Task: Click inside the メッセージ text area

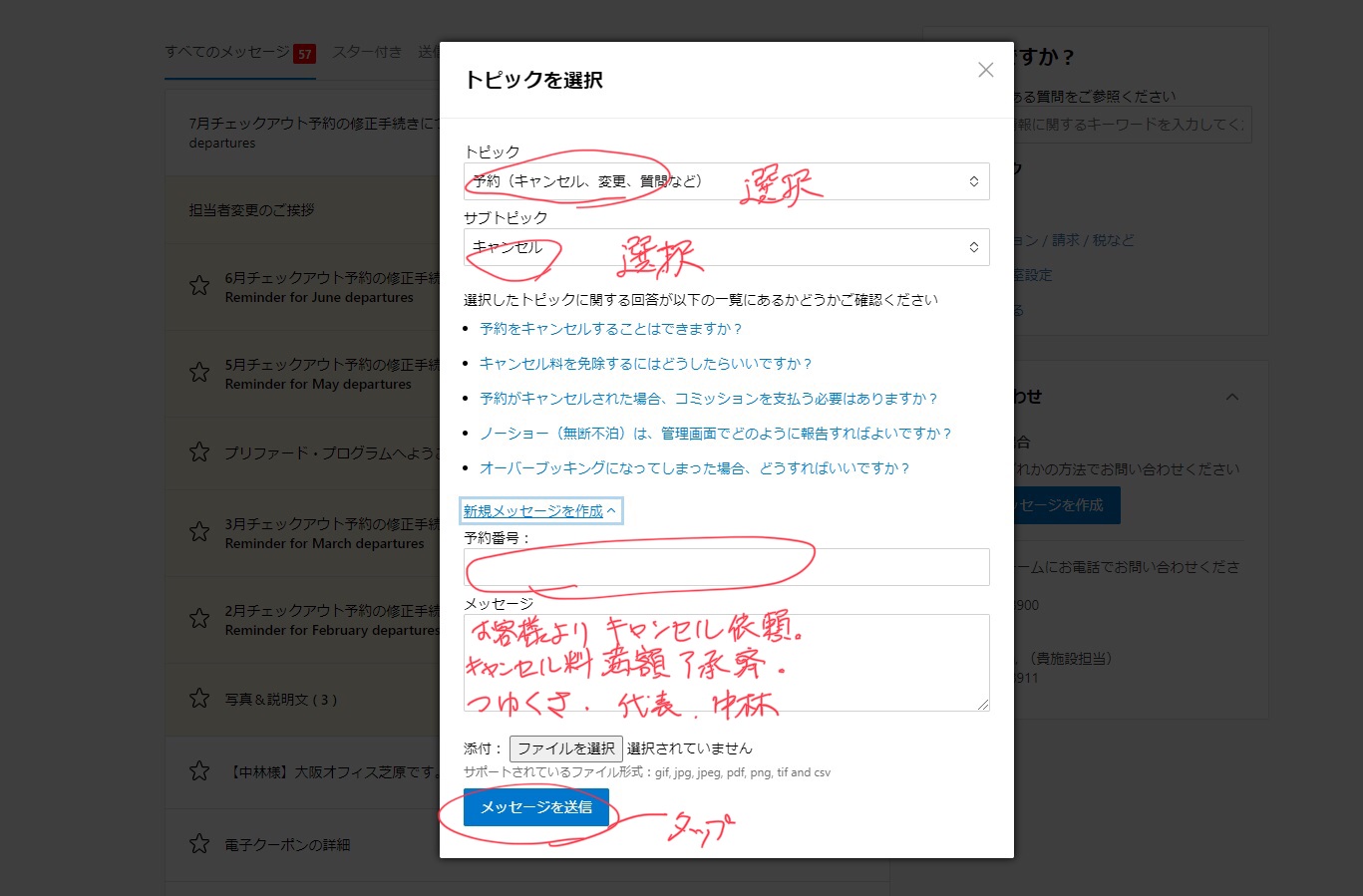Action: (x=726, y=663)
